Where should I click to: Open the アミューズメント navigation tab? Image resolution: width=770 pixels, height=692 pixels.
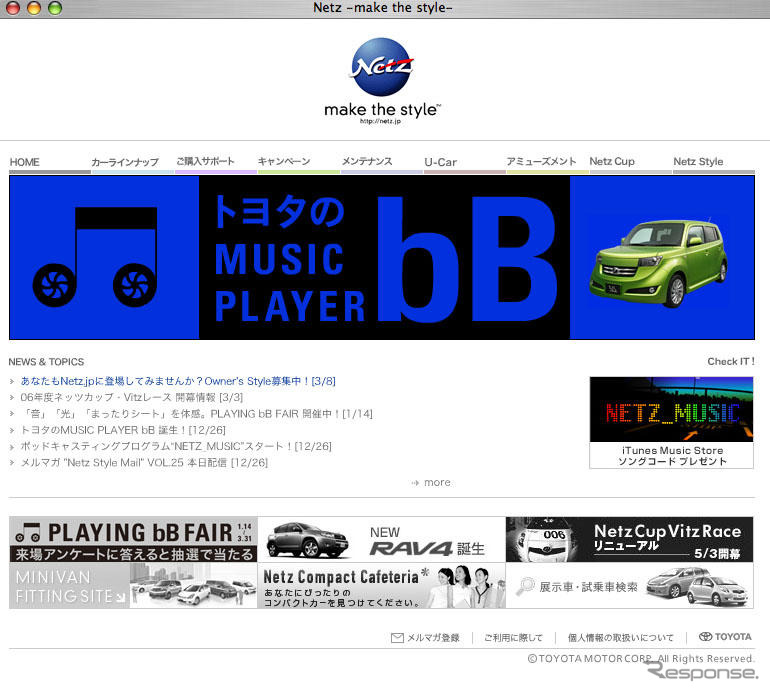(x=541, y=161)
